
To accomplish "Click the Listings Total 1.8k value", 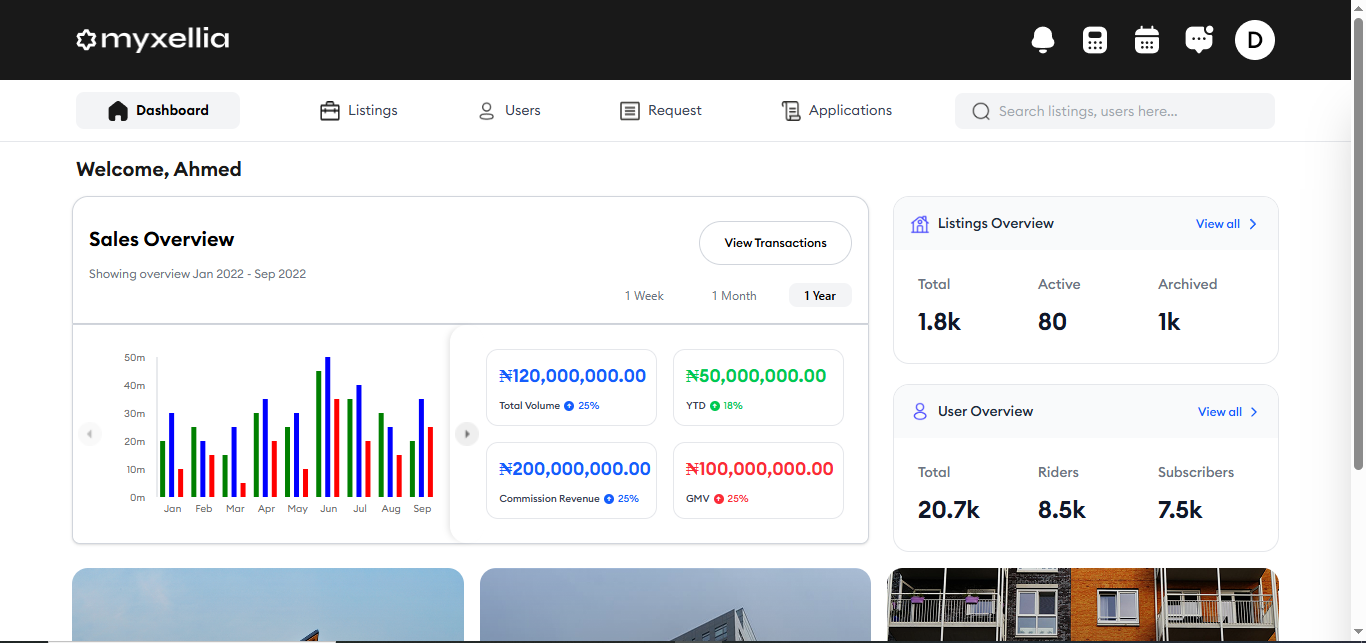I will [x=939, y=322].
